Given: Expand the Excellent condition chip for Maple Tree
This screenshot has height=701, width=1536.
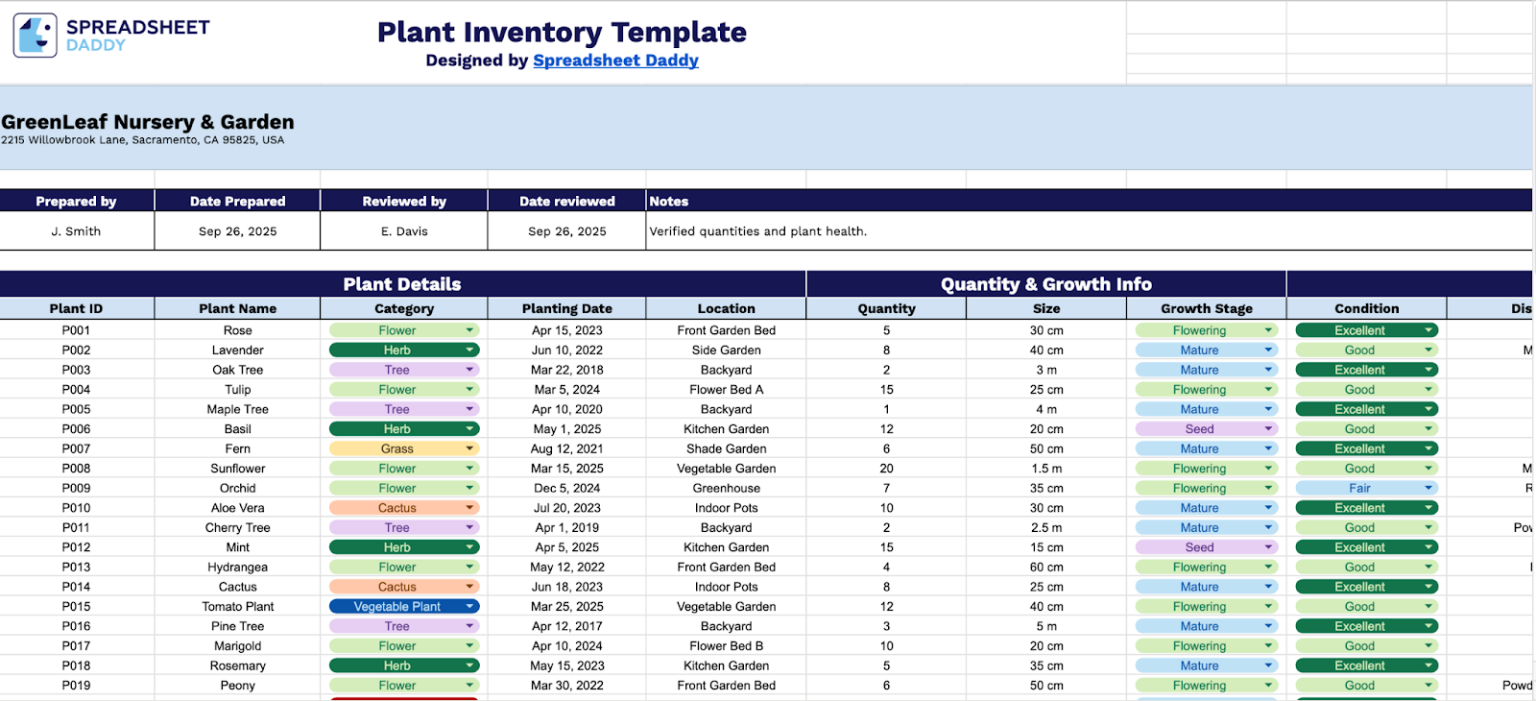Looking at the screenshot, I should [1430, 408].
